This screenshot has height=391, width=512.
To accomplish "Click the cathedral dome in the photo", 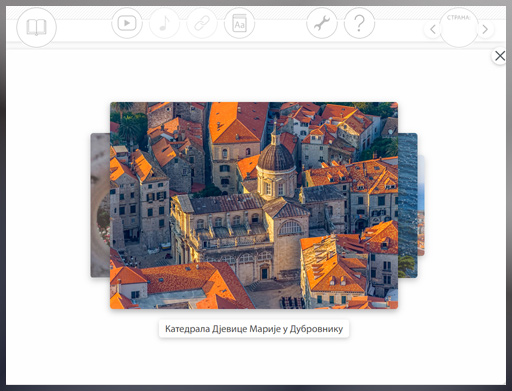I will (x=276, y=156).
